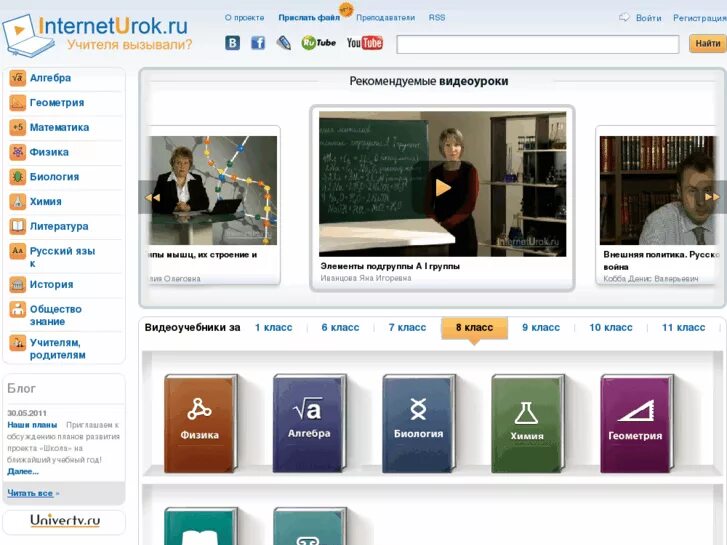The image size is (727, 545).
Task: Open the Биология textbook on the shelf
Action: (419, 424)
